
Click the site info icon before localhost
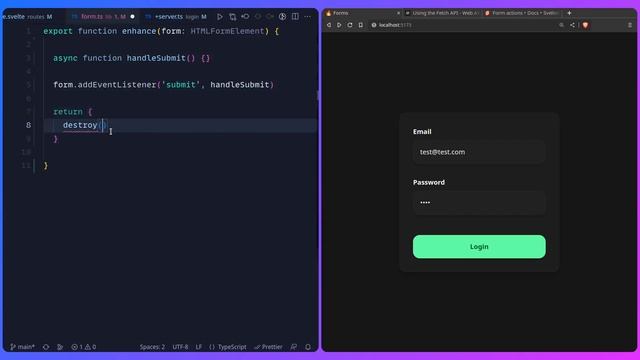click(373, 25)
